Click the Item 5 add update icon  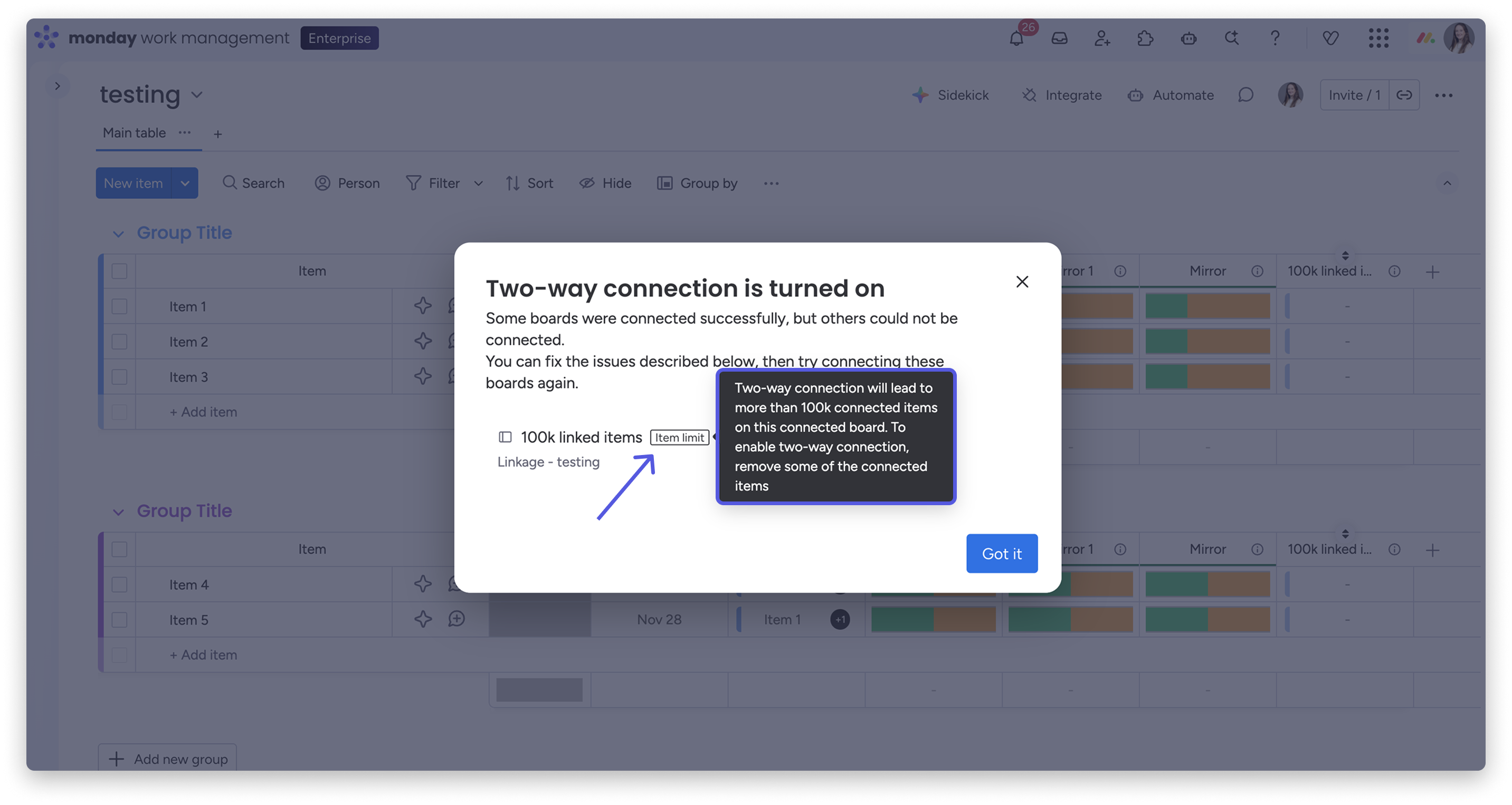[x=457, y=619]
